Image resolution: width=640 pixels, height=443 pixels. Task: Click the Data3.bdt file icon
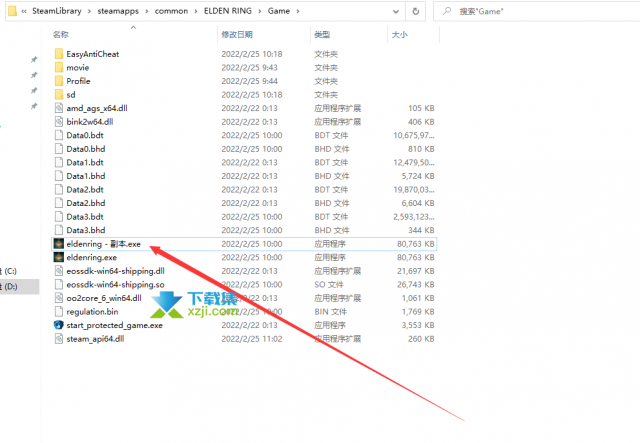point(59,216)
